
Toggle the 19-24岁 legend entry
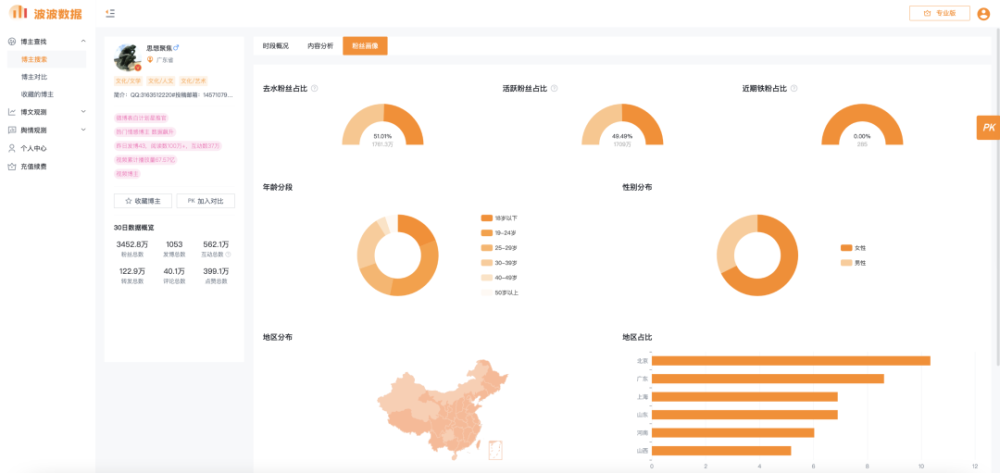pyautogui.click(x=499, y=233)
